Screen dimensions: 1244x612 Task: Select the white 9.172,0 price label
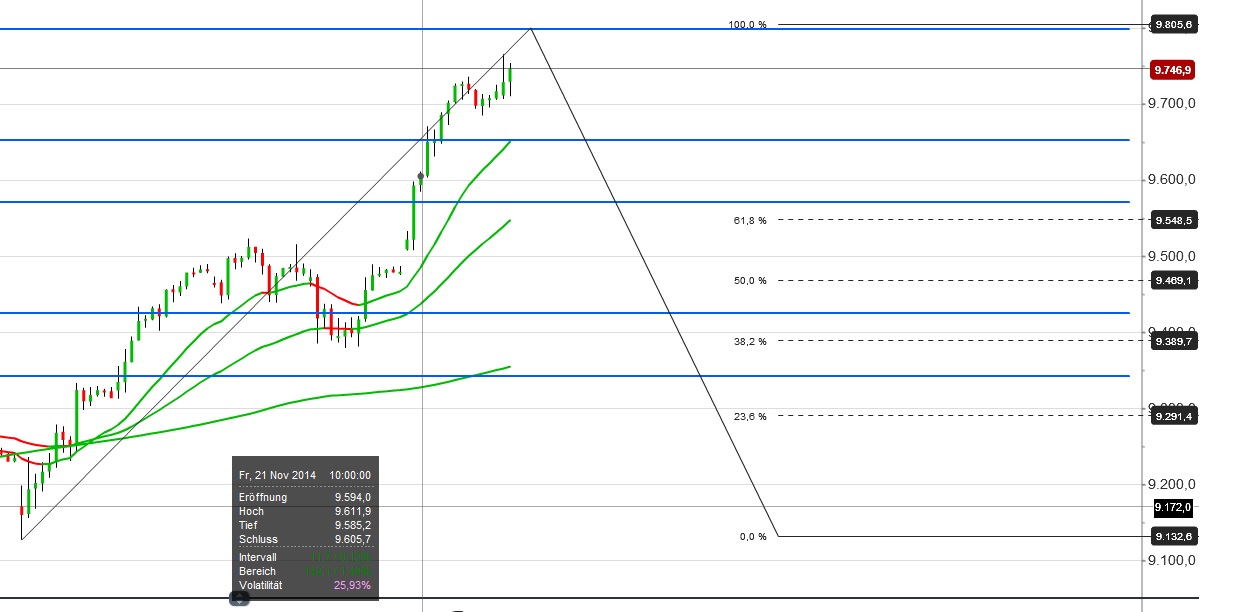[1171, 507]
